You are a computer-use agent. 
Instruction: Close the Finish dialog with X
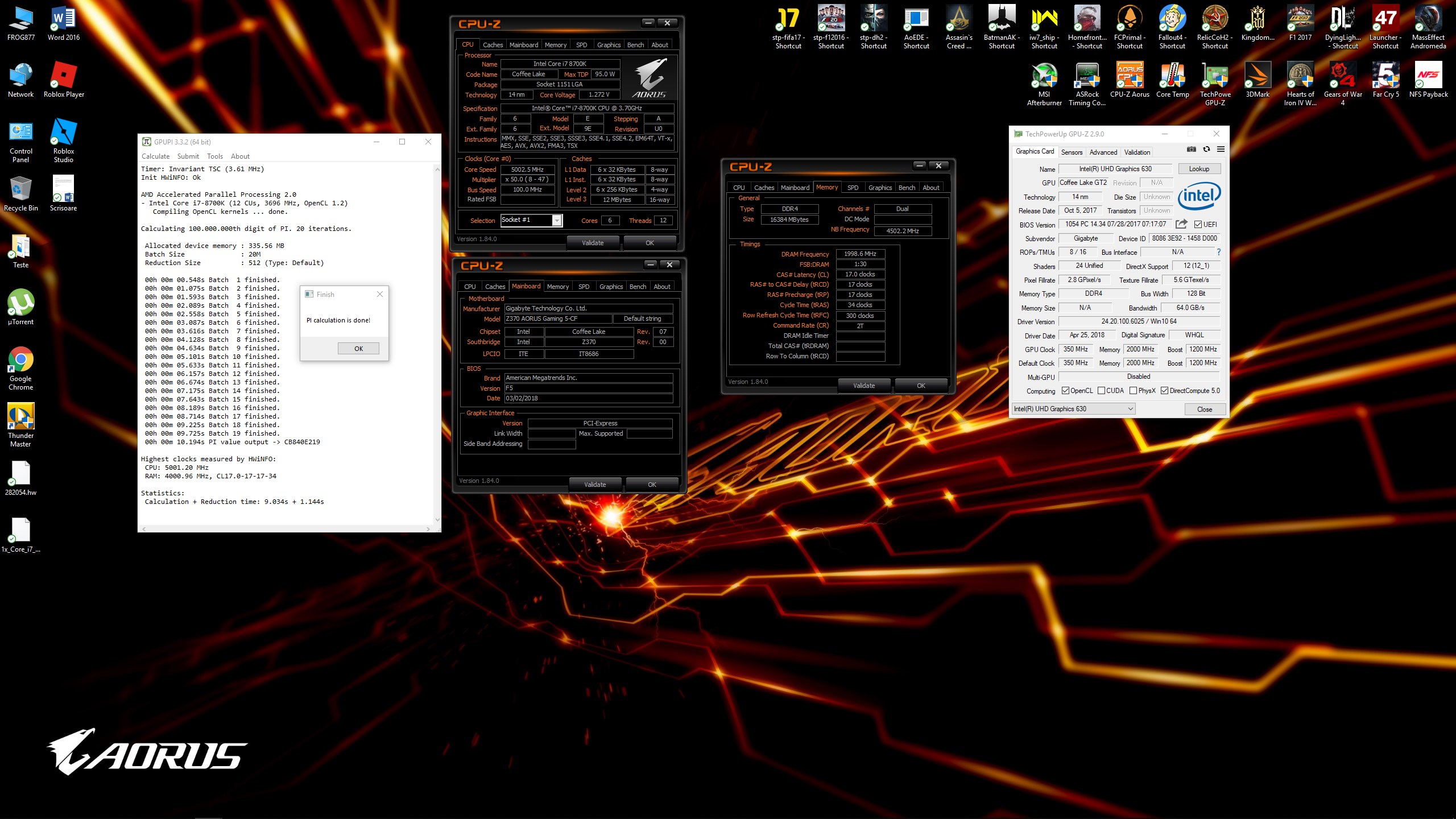point(380,294)
